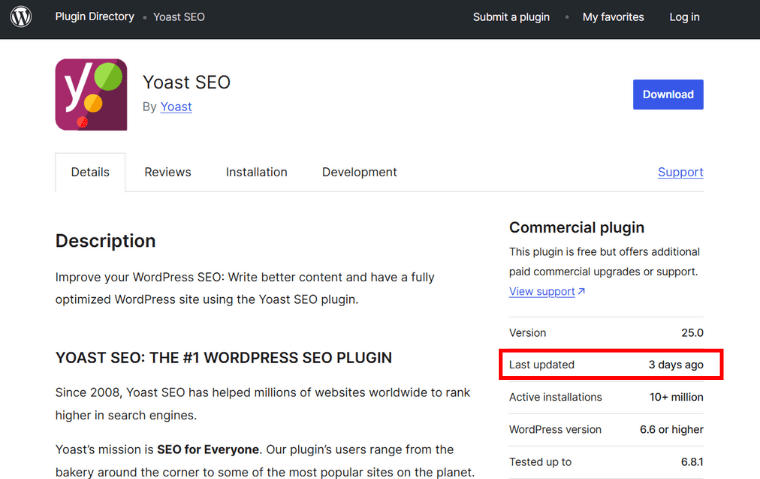Open the Support link
760x479 pixels.
[681, 172]
